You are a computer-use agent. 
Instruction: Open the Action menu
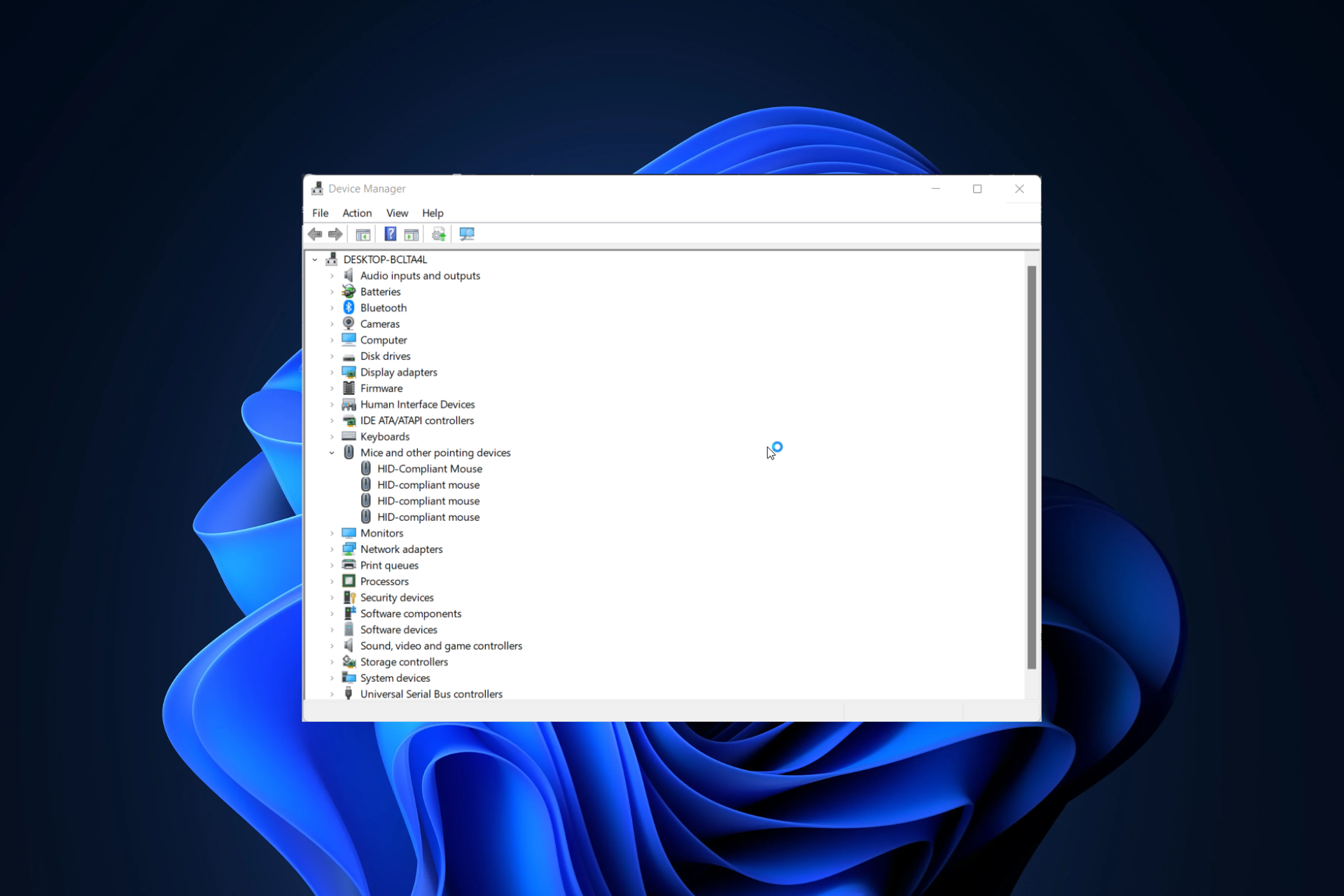[356, 213]
